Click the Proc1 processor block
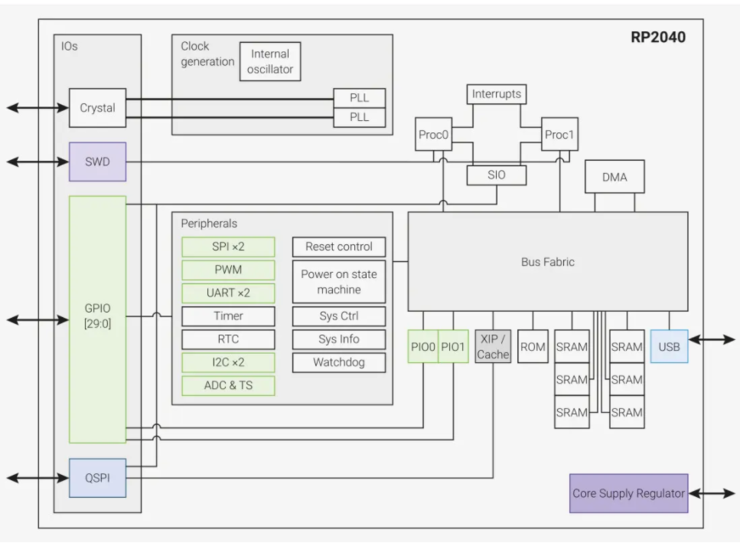The image size is (740, 543). pyautogui.click(x=559, y=134)
